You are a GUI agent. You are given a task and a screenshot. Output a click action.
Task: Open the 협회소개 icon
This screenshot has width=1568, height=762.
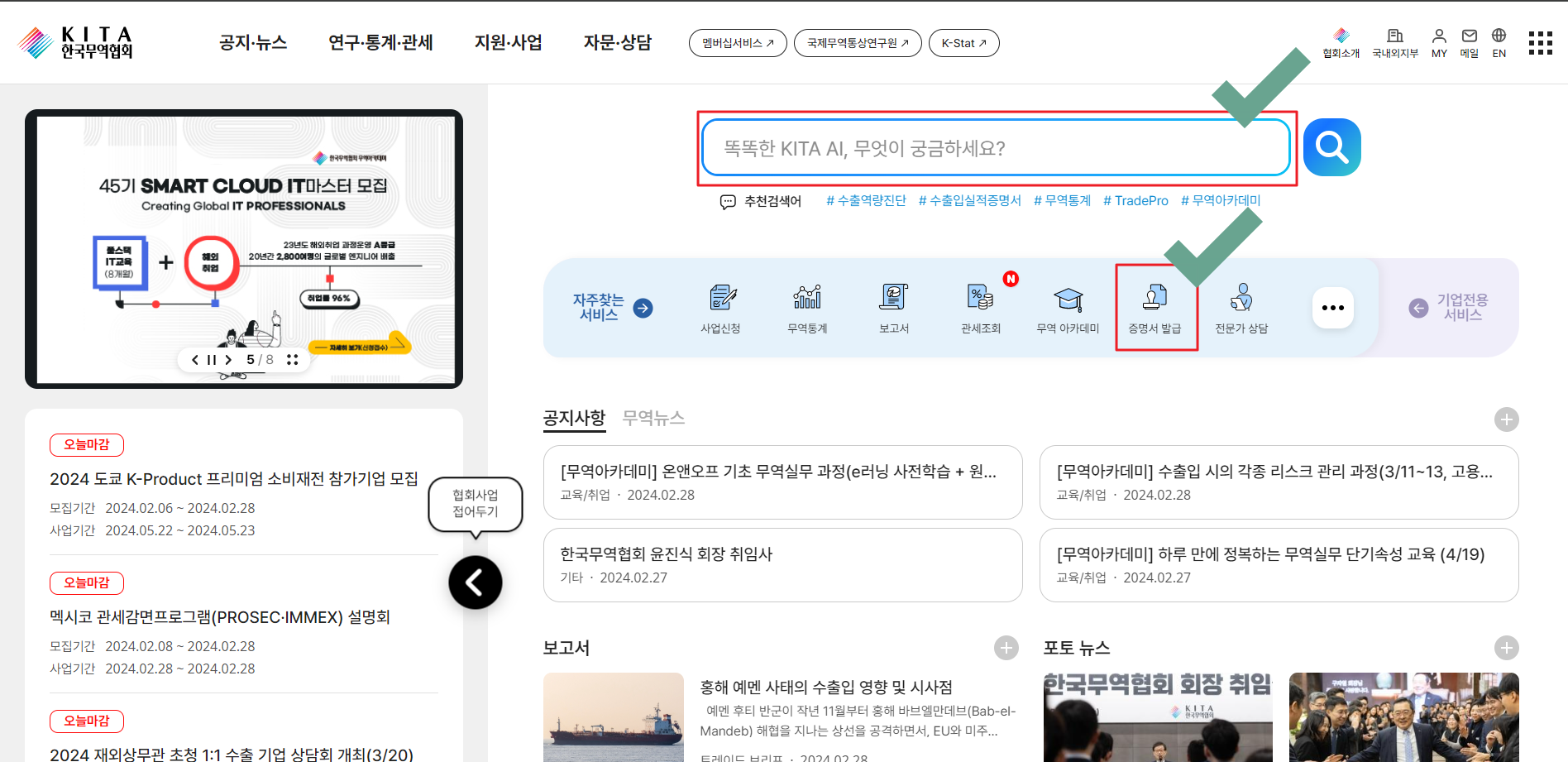point(1341,43)
